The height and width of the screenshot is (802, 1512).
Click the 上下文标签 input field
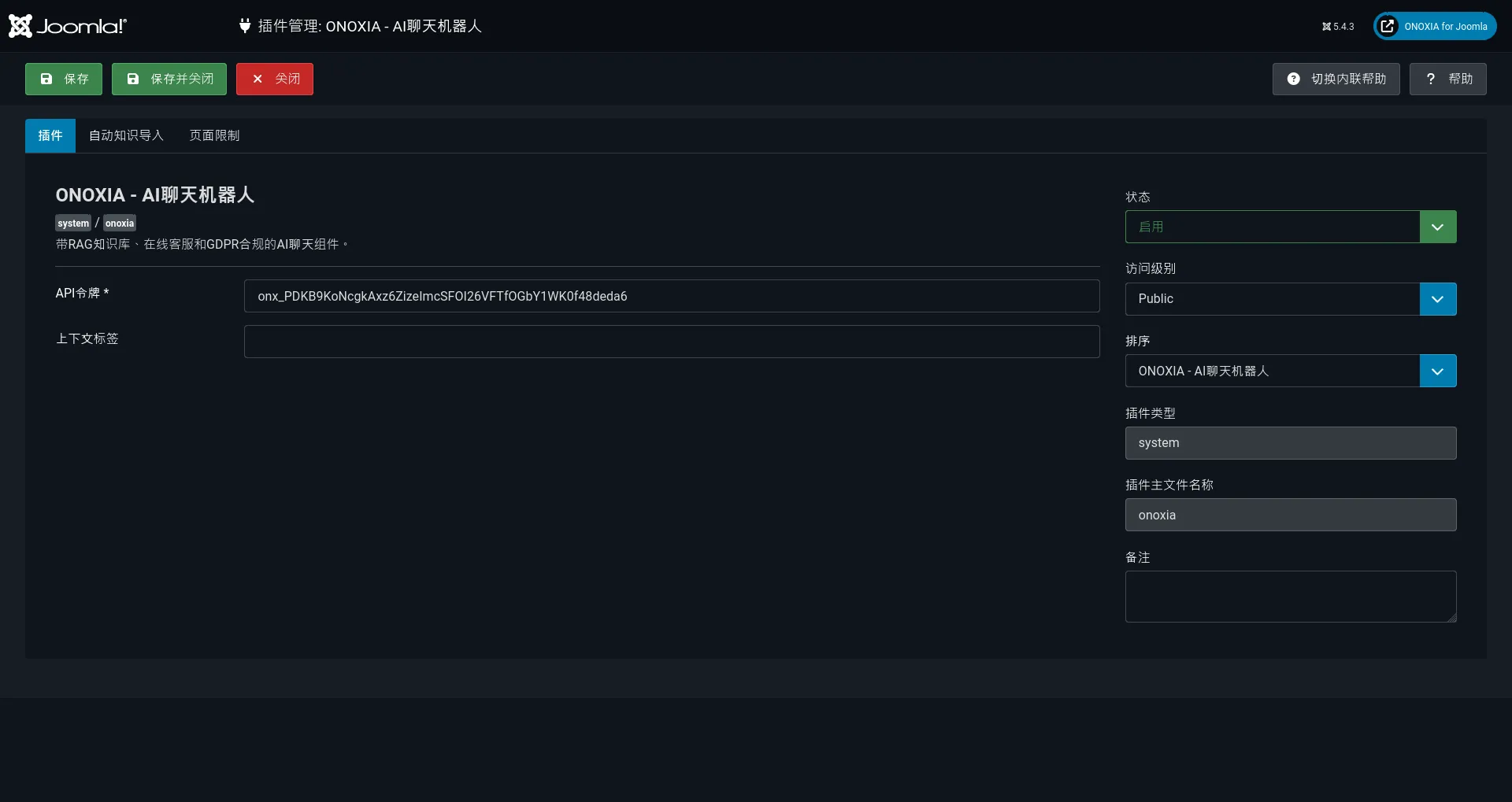[x=672, y=342]
